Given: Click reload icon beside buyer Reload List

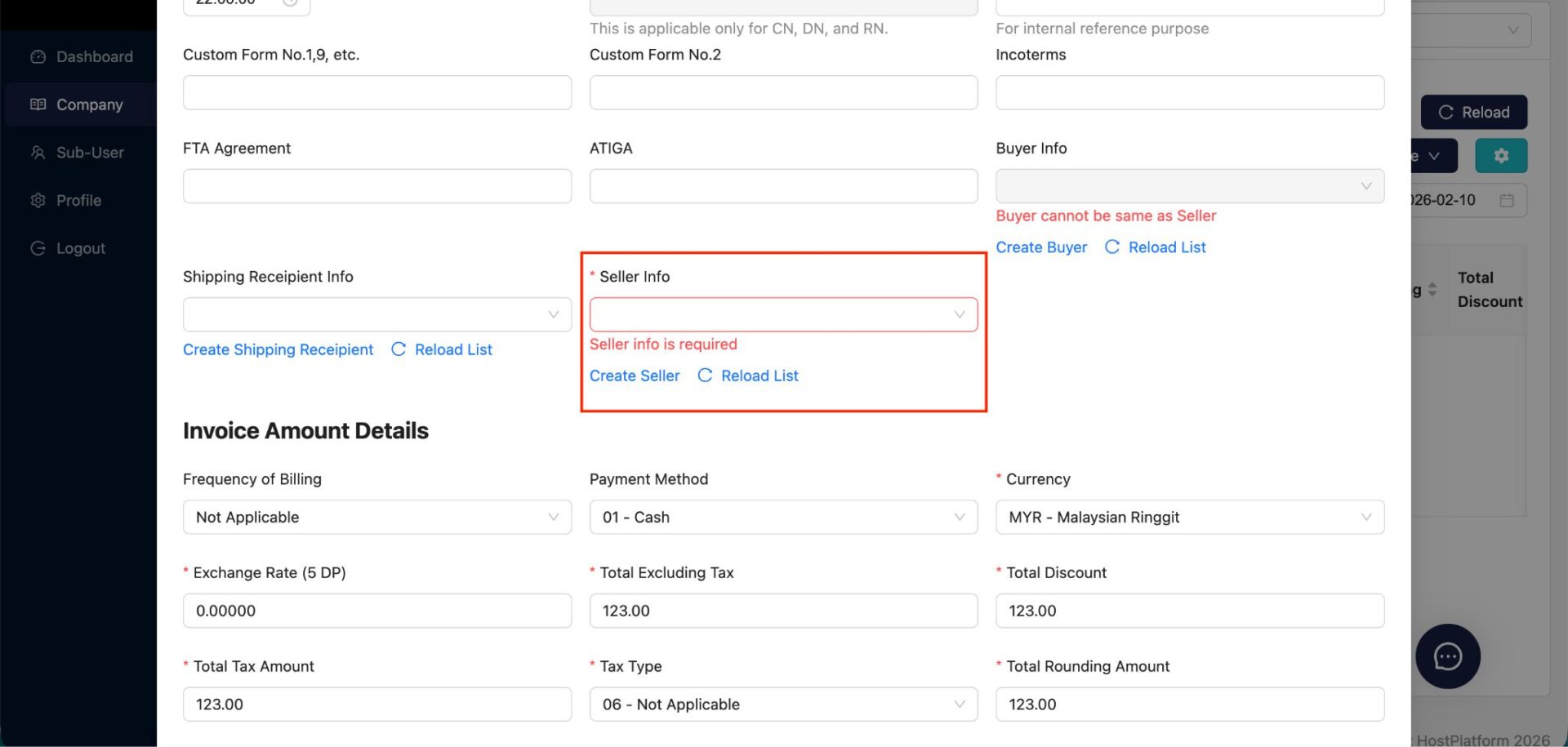Looking at the screenshot, I should (1112, 247).
